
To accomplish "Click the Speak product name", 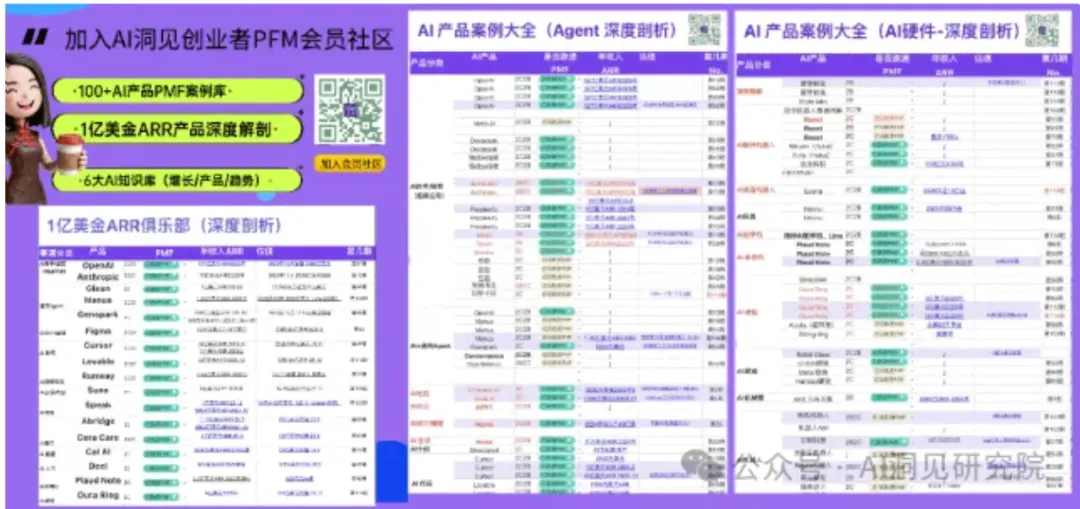I will pos(98,405).
